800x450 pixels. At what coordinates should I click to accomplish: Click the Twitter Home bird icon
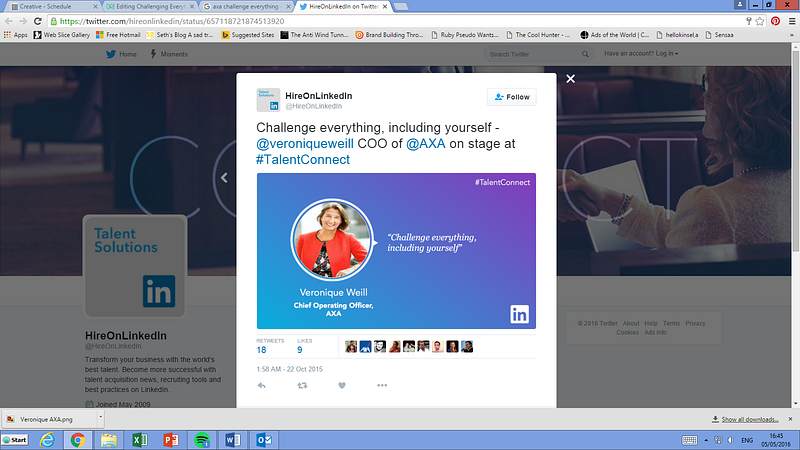point(111,54)
